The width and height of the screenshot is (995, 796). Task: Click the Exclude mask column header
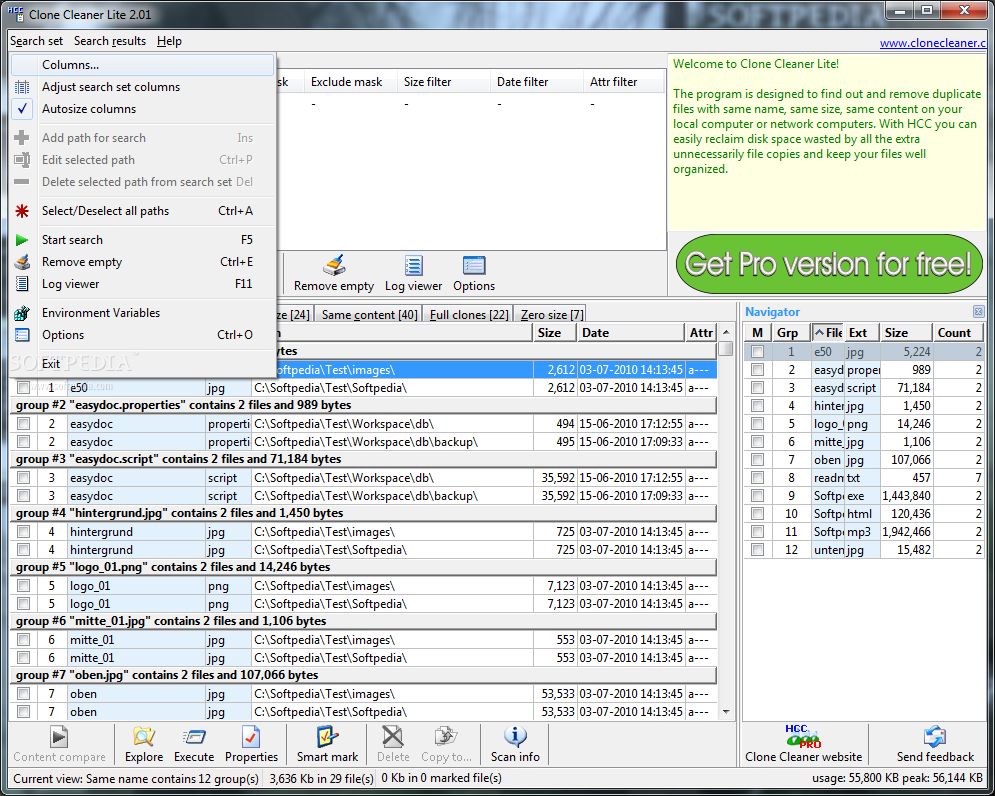tap(351, 82)
